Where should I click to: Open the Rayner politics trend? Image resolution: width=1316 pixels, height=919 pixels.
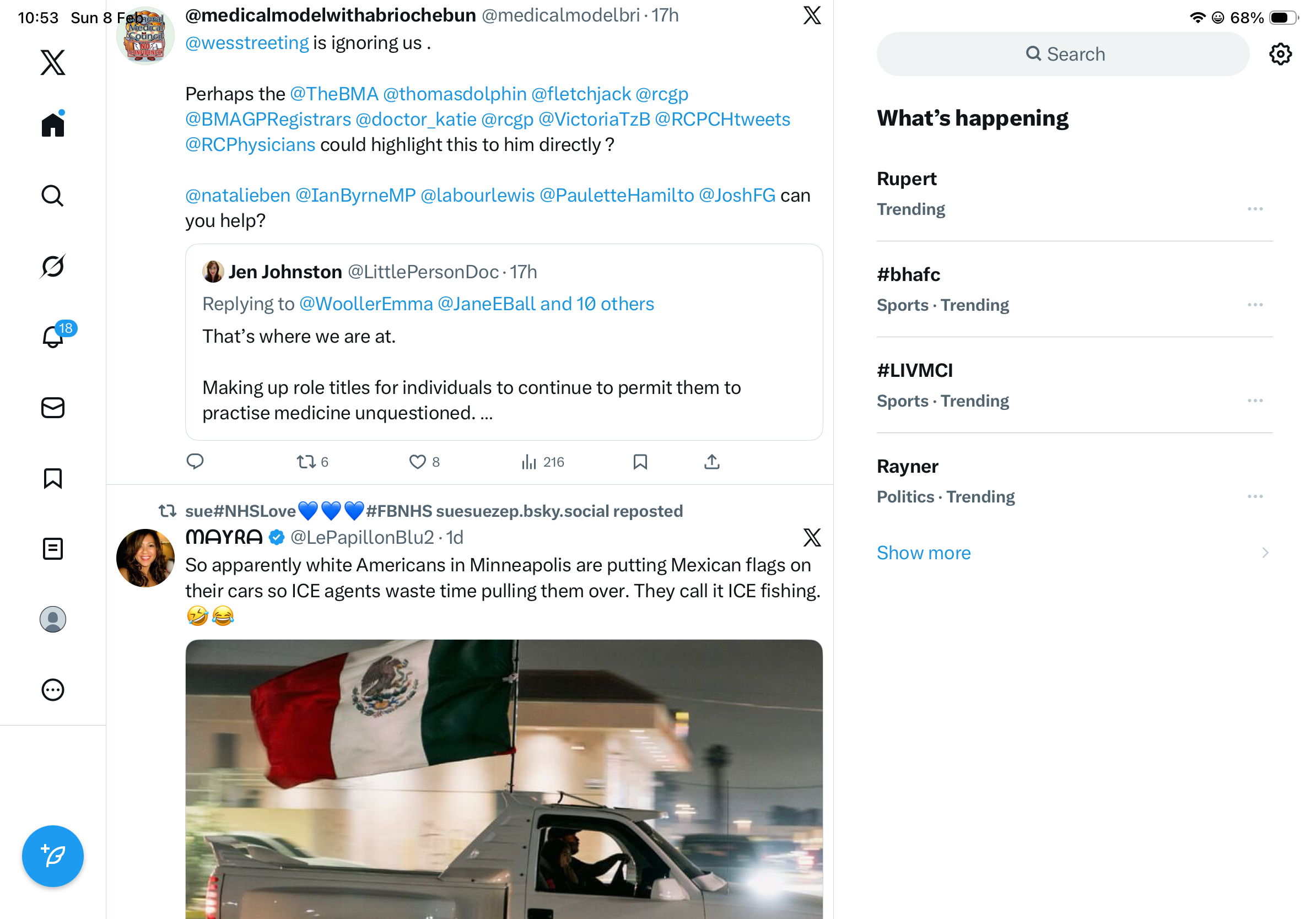tap(907, 466)
